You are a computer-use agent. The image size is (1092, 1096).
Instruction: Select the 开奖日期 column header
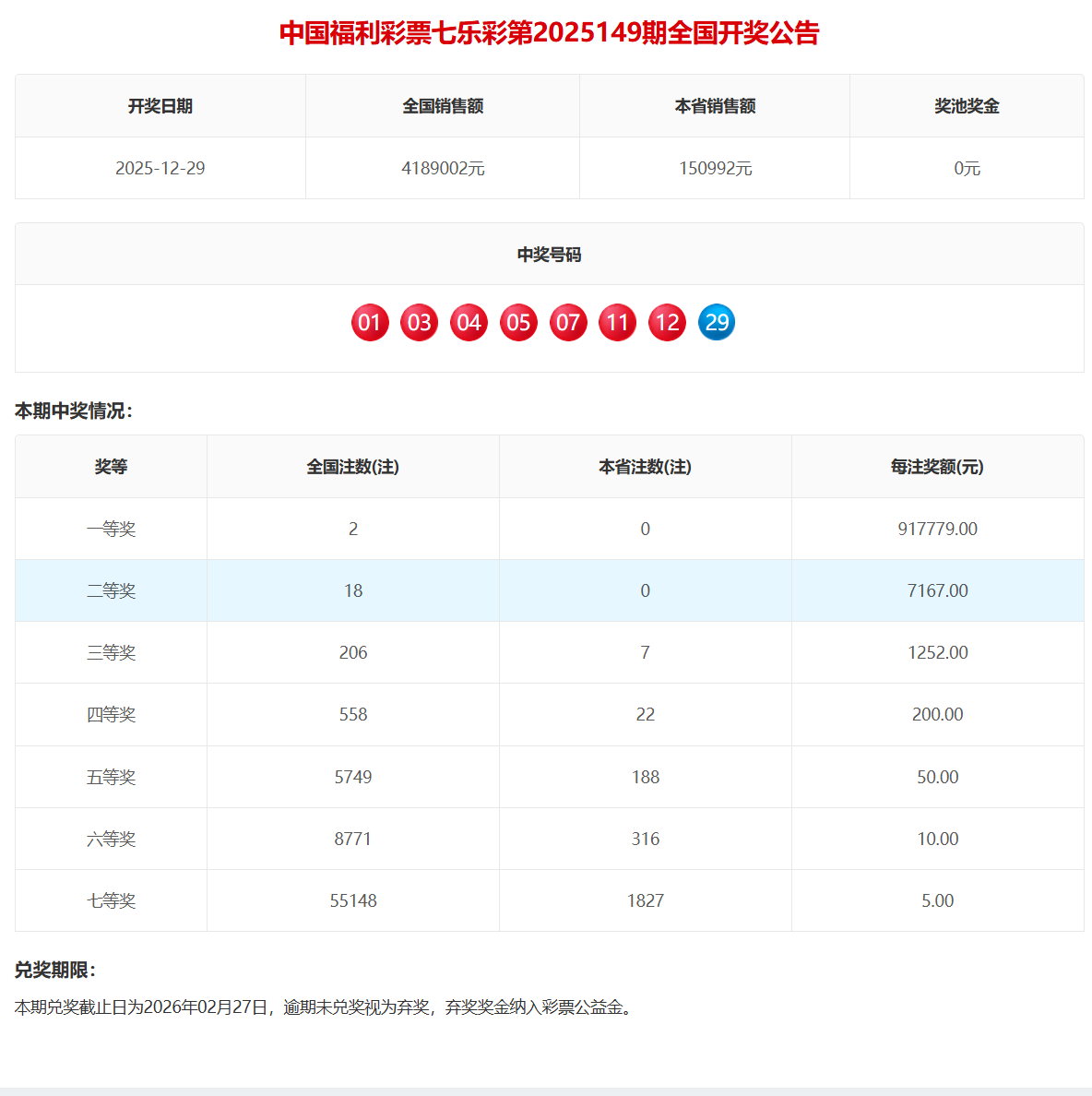click(160, 106)
